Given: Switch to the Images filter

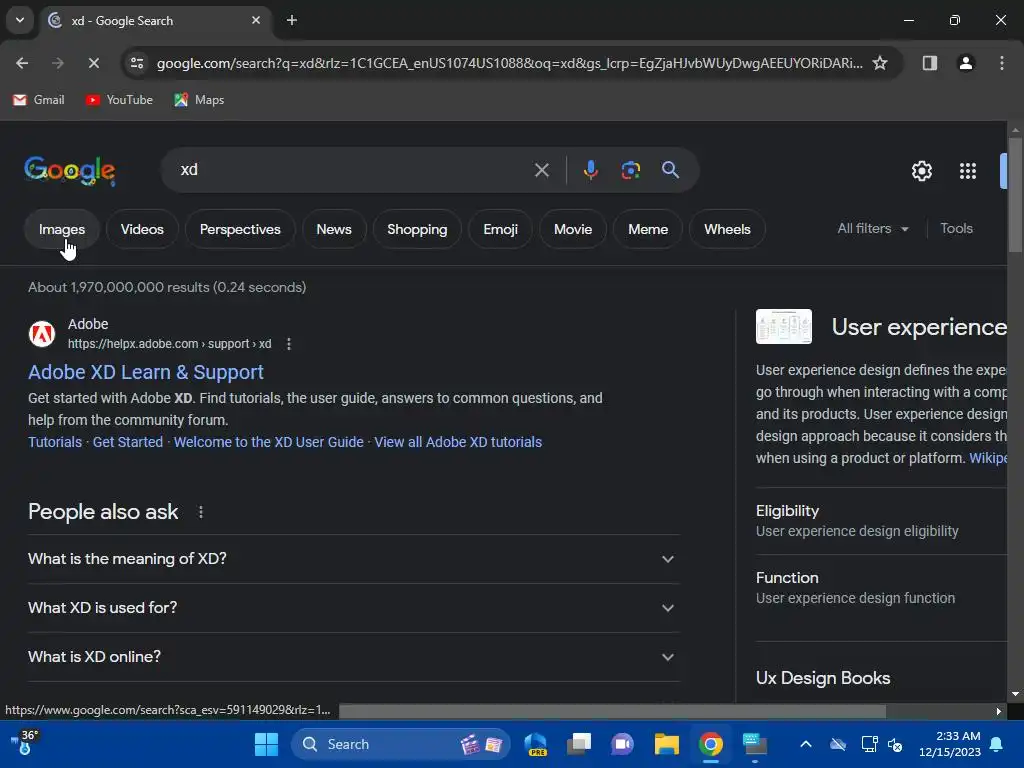Looking at the screenshot, I should [x=62, y=229].
